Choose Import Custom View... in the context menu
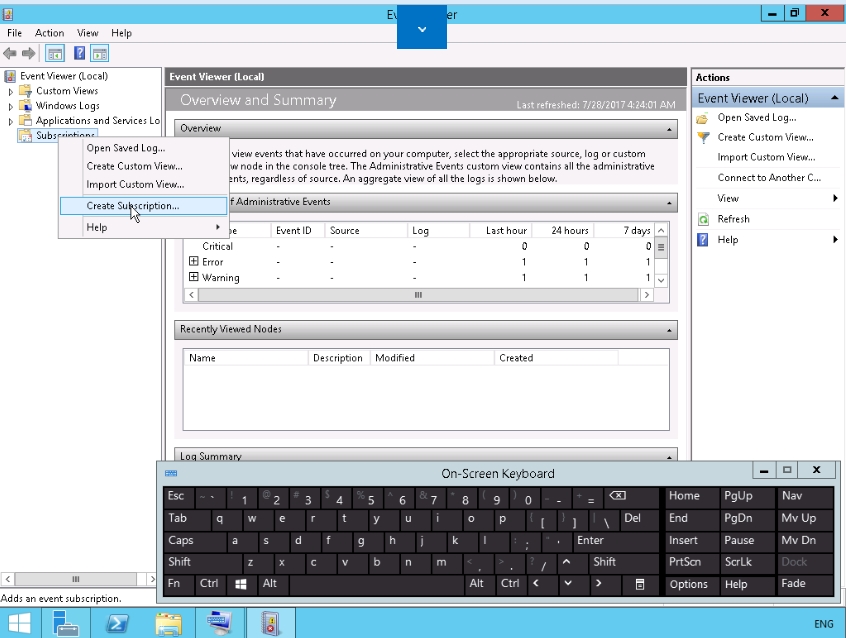Screen dimensions: 846x638 click(144, 185)
